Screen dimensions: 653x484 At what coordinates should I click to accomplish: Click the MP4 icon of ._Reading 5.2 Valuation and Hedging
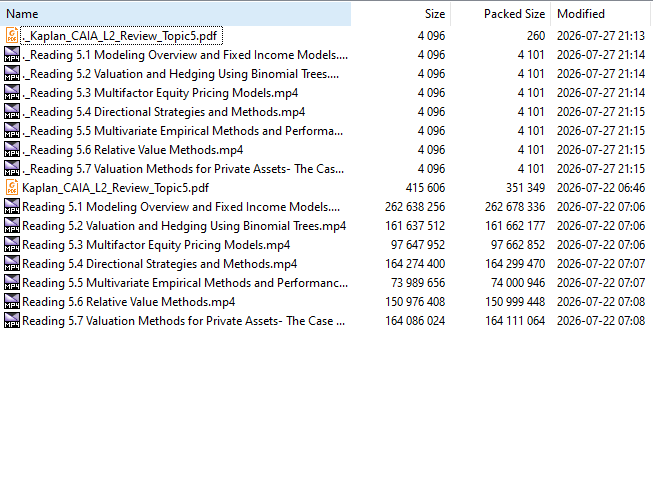coord(12,73)
